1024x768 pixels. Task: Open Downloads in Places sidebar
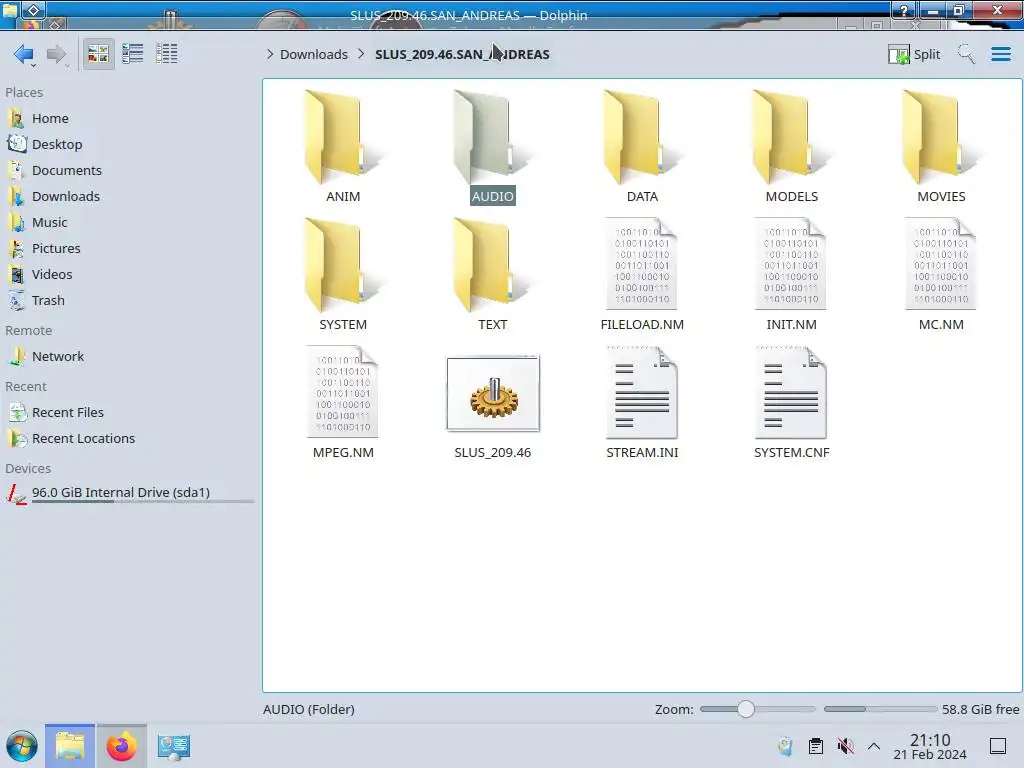coord(65,197)
